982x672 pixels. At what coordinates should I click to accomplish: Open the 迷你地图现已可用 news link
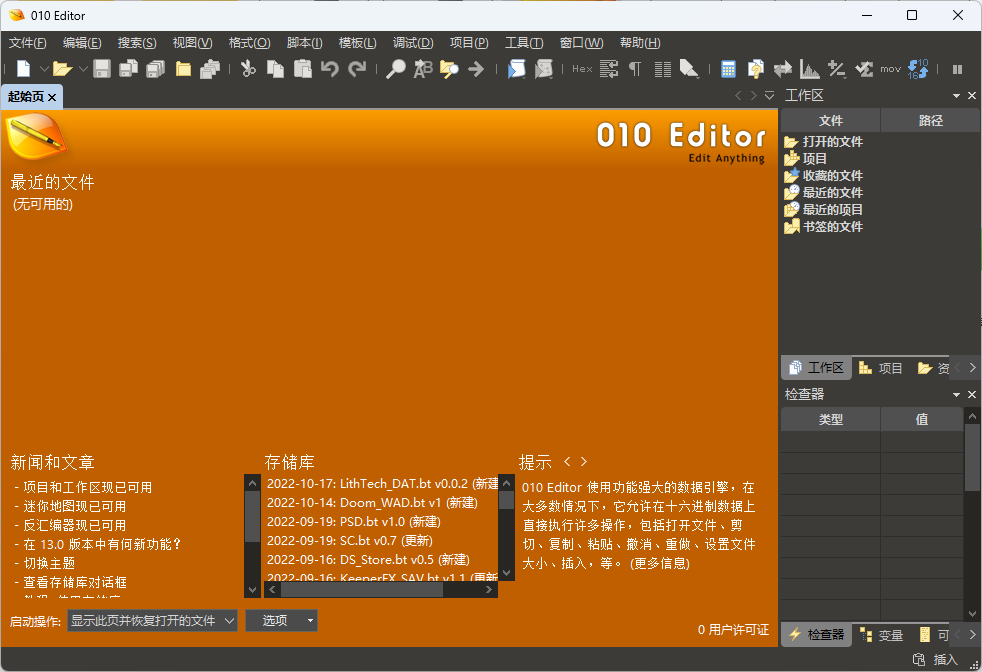75,506
